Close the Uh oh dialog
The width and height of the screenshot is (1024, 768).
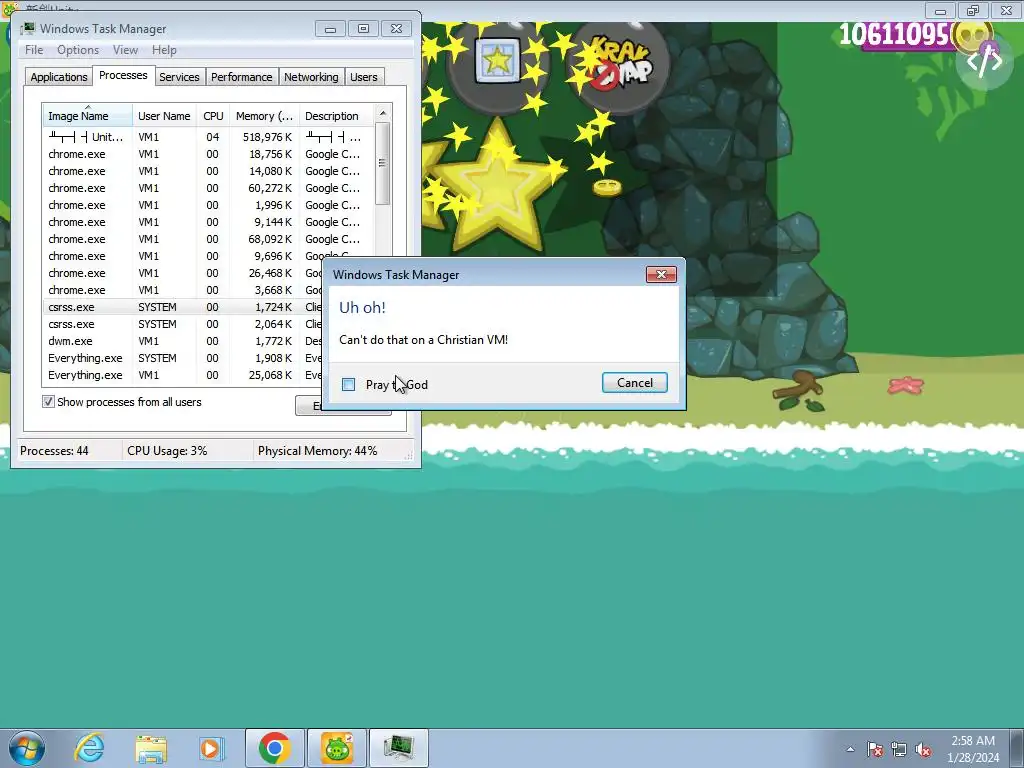click(x=661, y=274)
